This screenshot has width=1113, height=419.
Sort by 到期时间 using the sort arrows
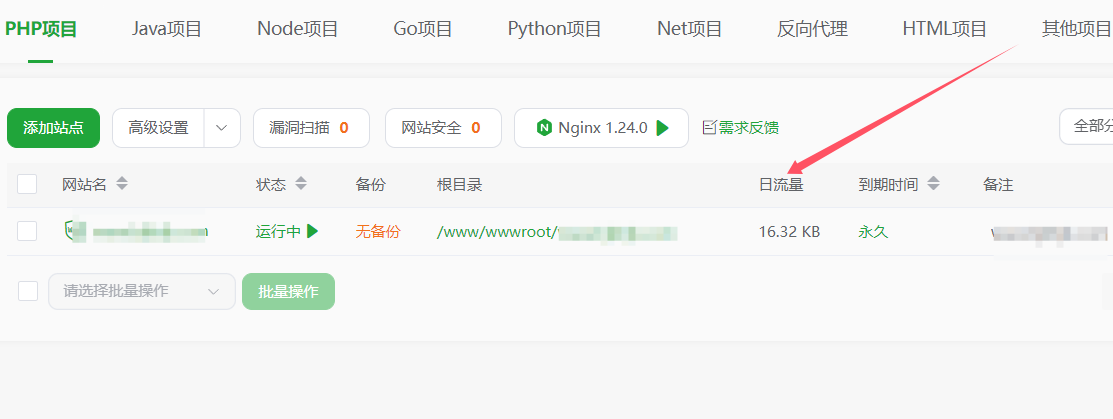click(x=933, y=184)
